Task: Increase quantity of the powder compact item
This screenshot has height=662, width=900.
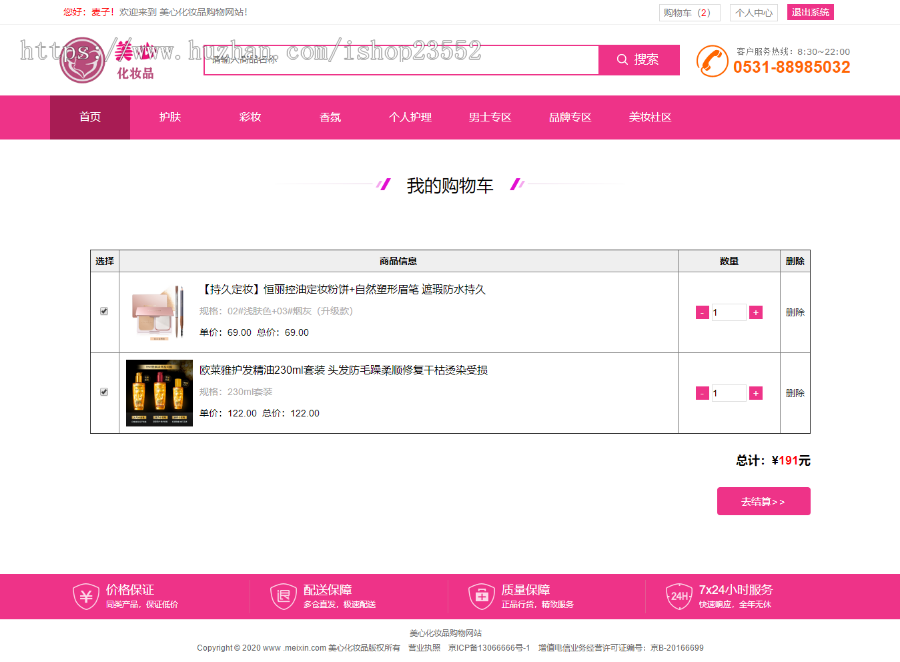Action: coord(755,312)
